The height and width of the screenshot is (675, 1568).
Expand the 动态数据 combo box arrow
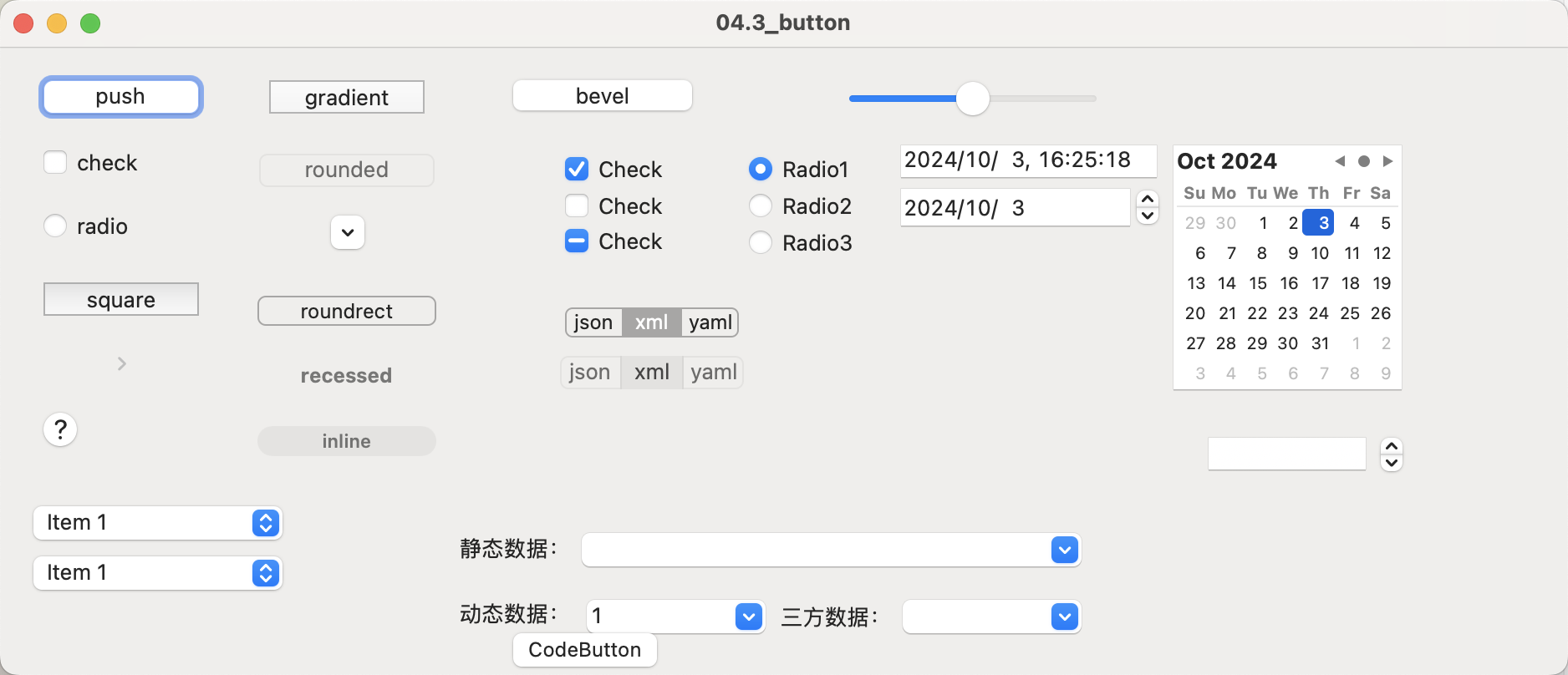point(749,617)
